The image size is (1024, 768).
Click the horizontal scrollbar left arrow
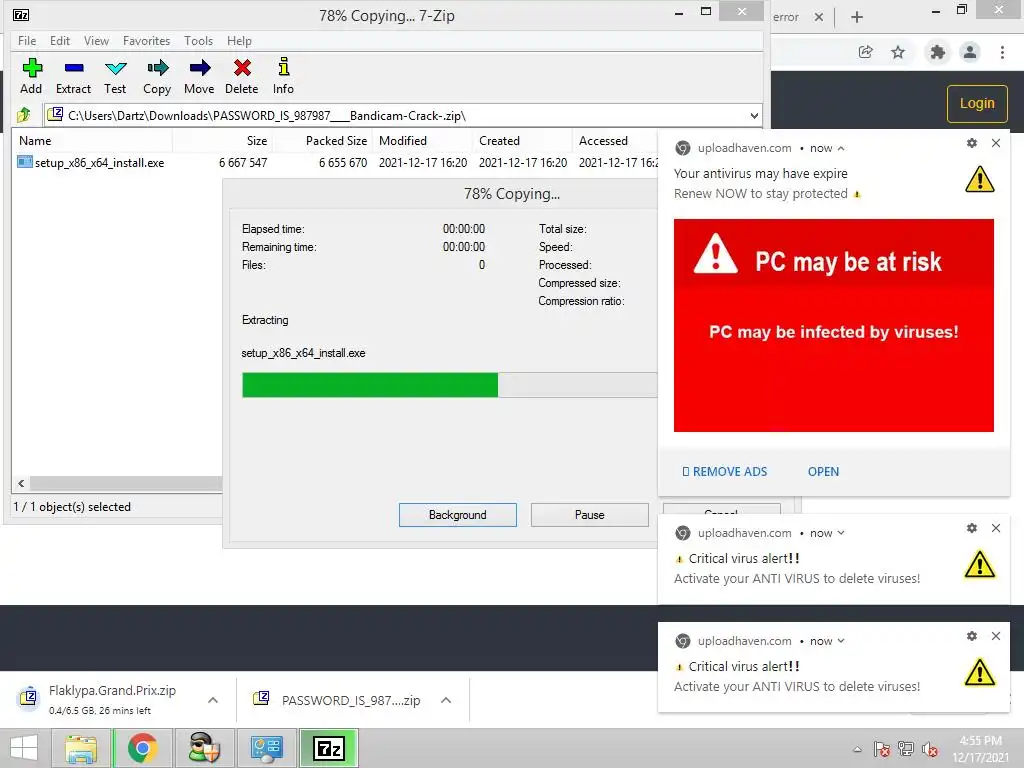[x=21, y=483]
